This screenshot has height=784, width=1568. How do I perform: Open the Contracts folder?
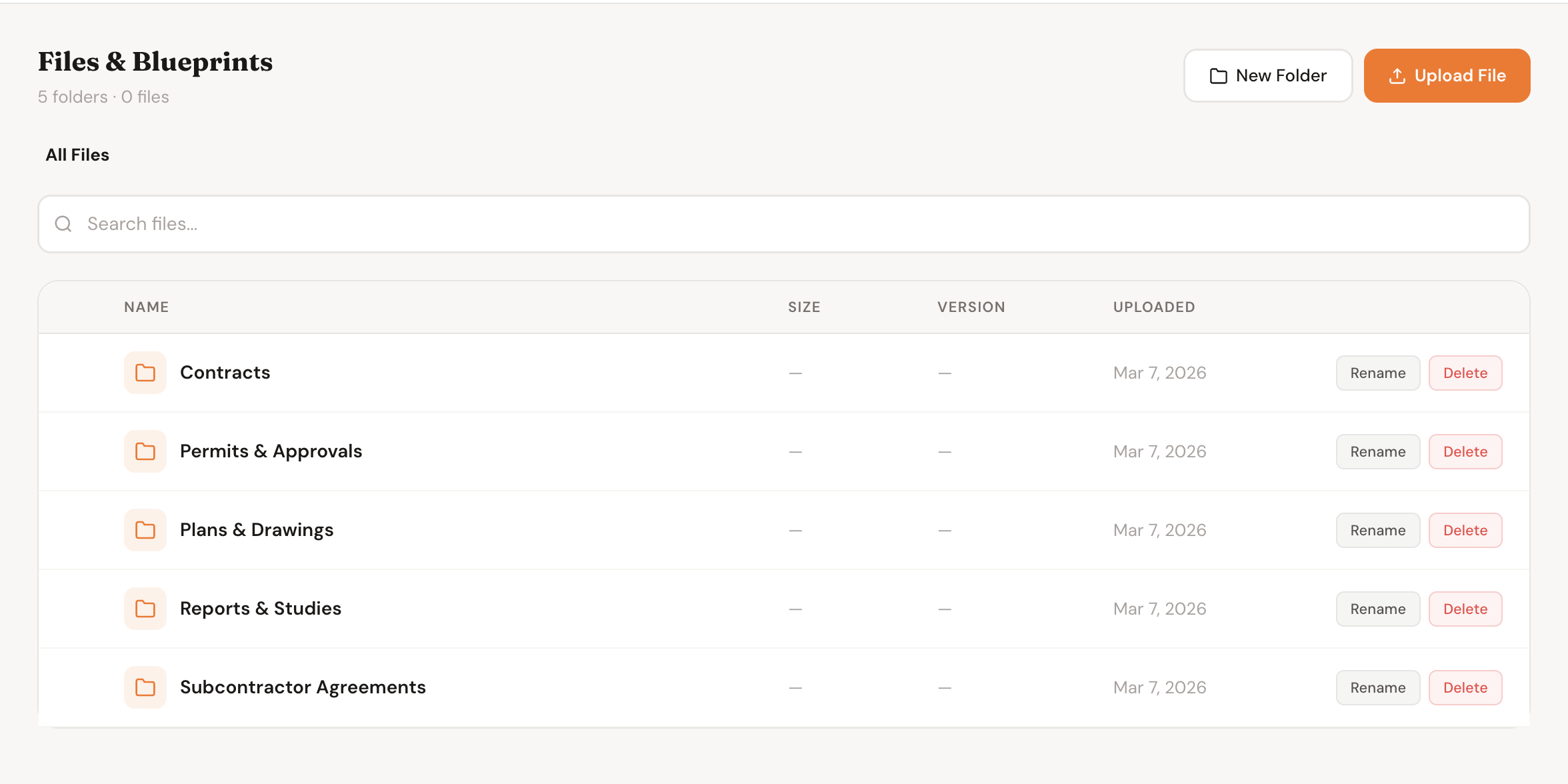click(x=225, y=373)
